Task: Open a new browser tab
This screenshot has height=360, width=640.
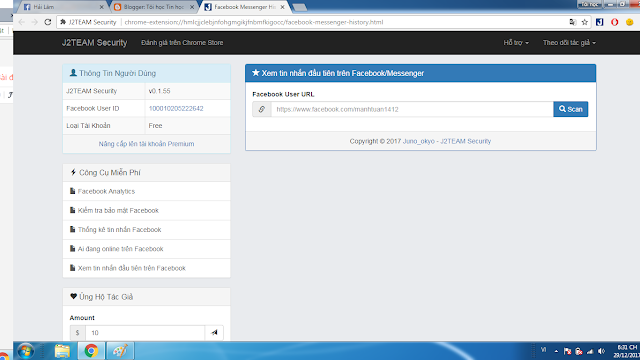Action: tap(300, 7)
